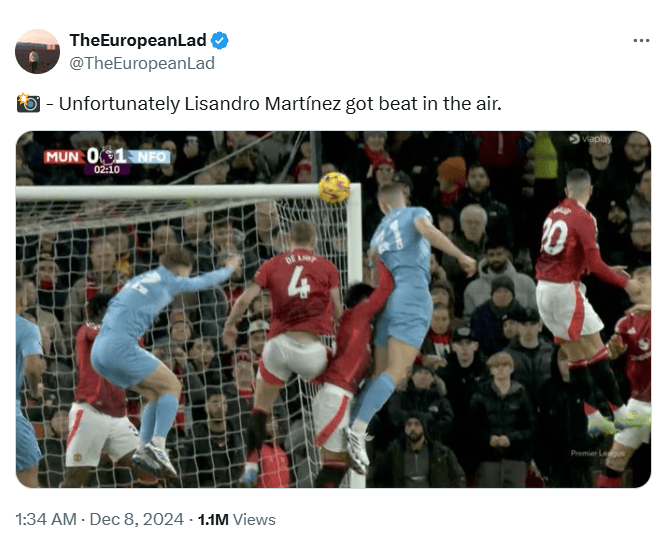Click the Viaplay watermark logo
This screenshot has width=665, height=535.
(590, 139)
